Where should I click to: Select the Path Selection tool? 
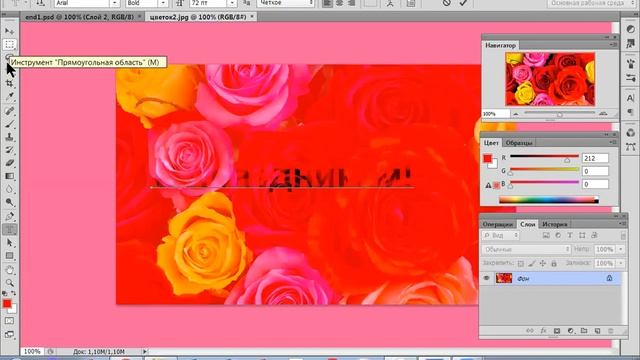(x=9, y=242)
